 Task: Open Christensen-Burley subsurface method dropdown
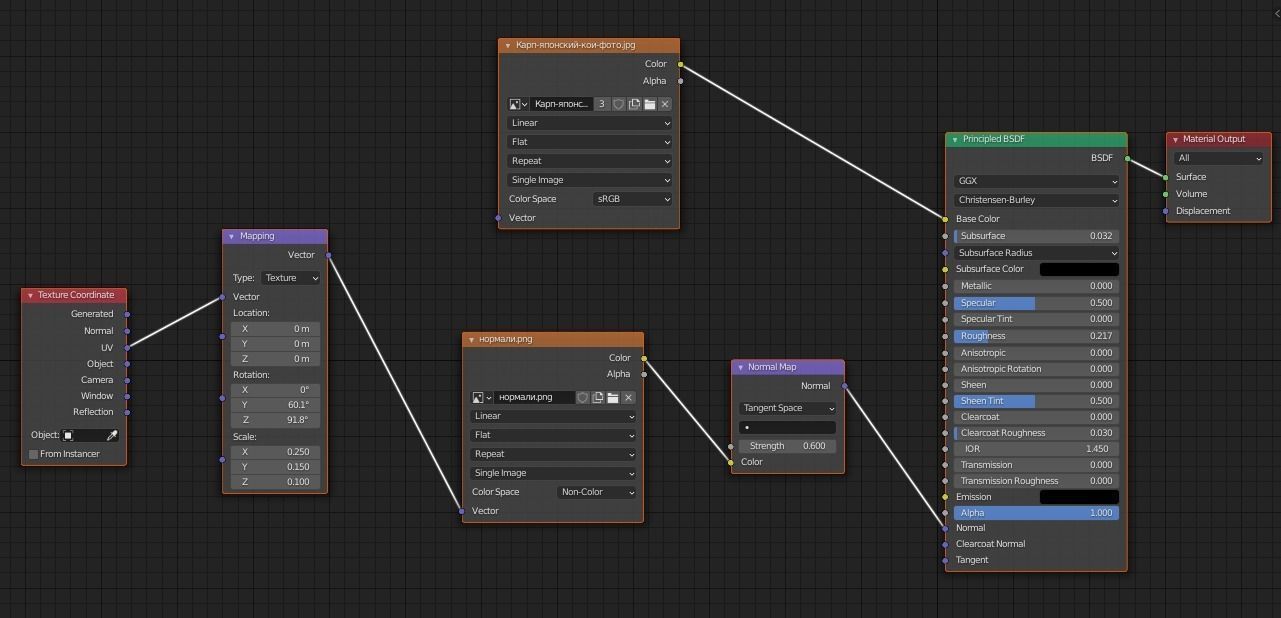pyautogui.click(x=1036, y=200)
